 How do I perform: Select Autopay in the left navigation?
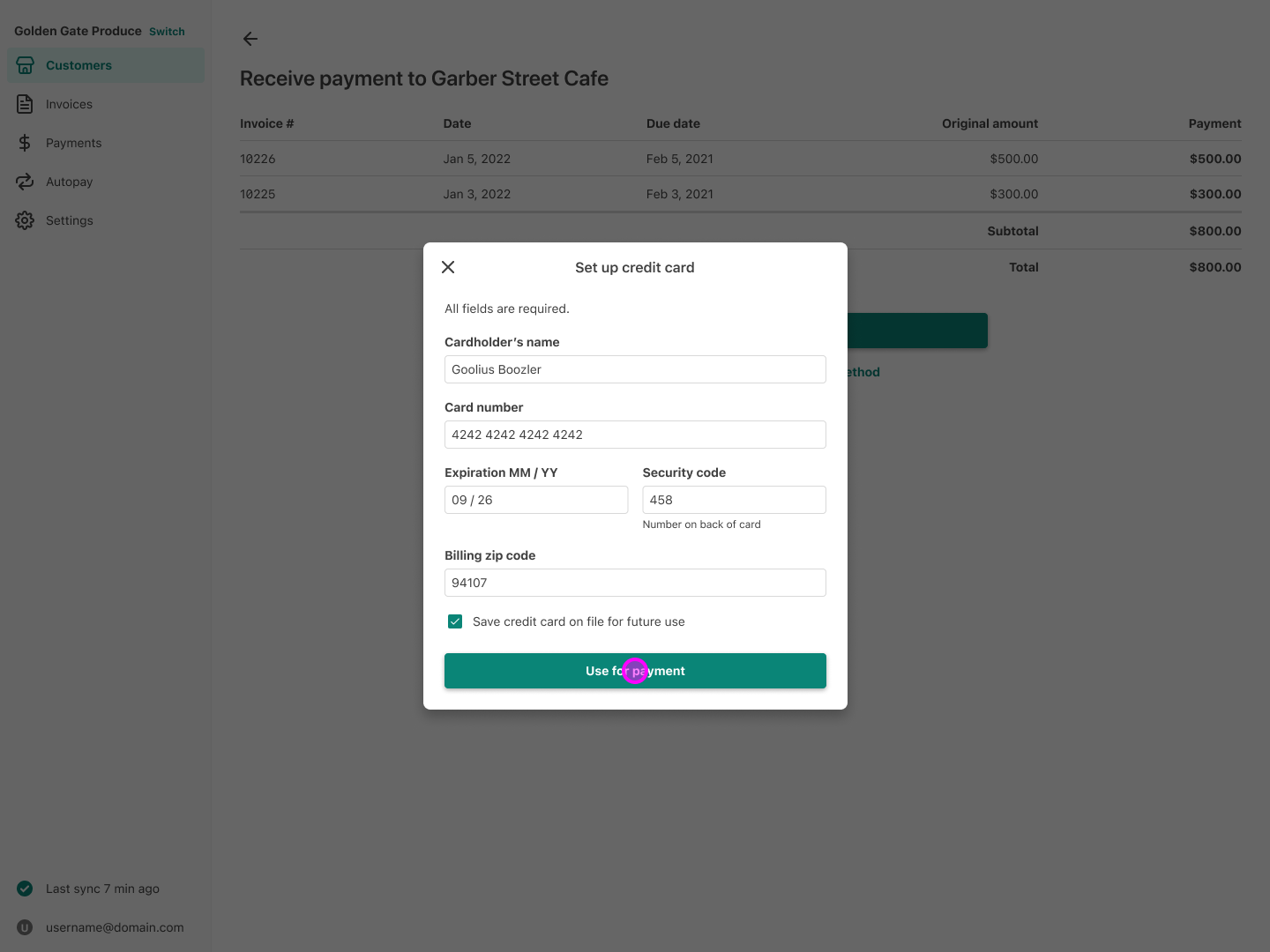tap(69, 182)
